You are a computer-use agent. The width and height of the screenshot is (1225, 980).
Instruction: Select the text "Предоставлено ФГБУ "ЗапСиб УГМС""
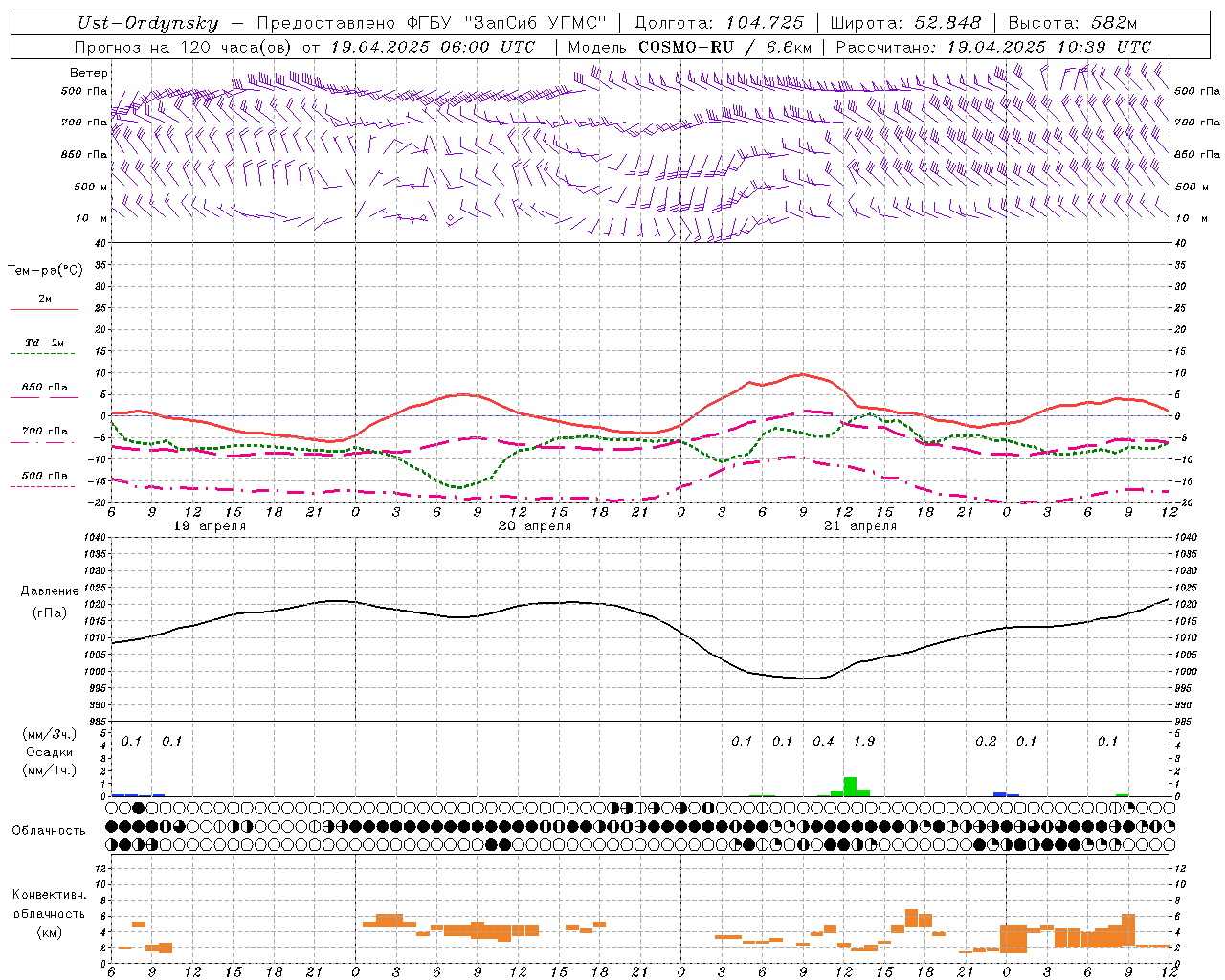(432, 23)
